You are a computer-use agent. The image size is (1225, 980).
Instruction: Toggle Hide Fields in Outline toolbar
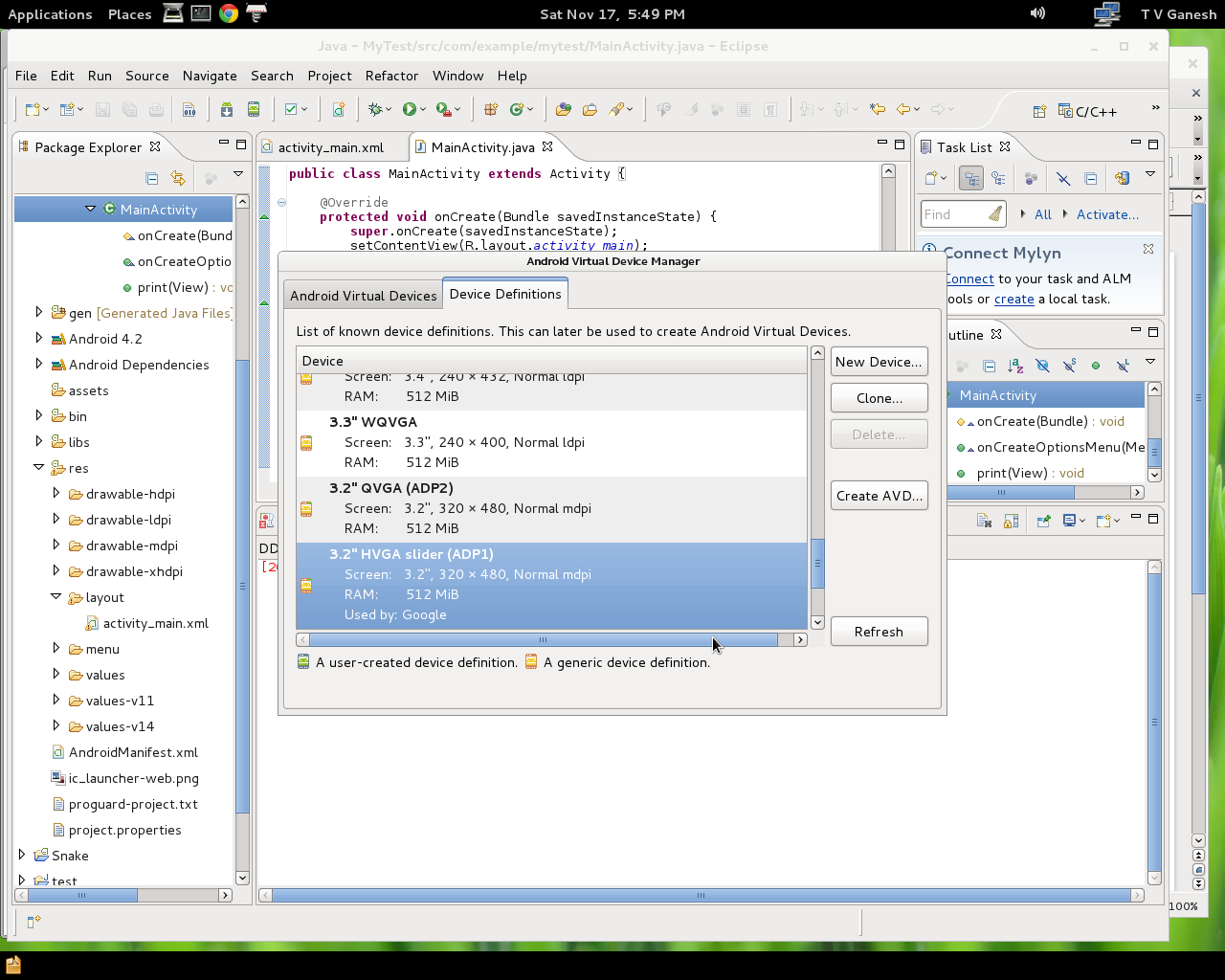[x=1042, y=366]
